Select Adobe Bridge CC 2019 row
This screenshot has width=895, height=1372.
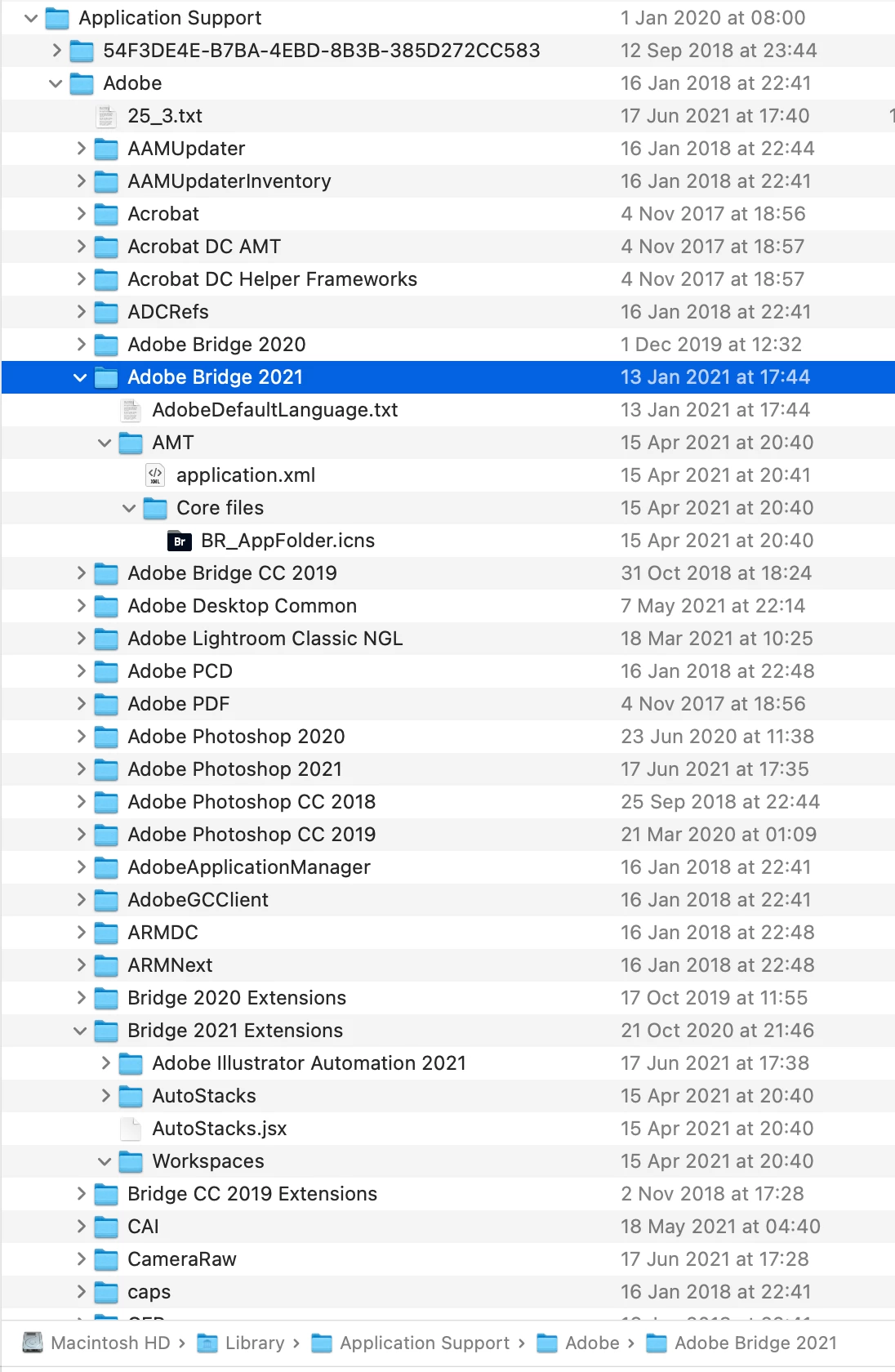point(448,573)
